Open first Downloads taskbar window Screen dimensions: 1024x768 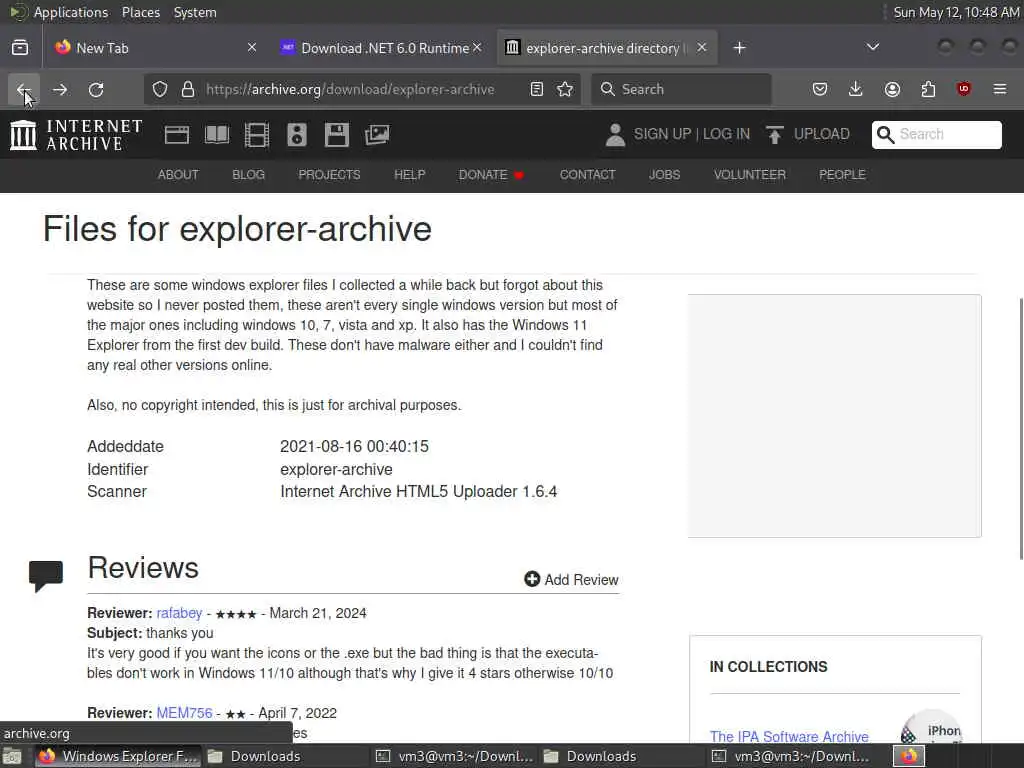255,756
